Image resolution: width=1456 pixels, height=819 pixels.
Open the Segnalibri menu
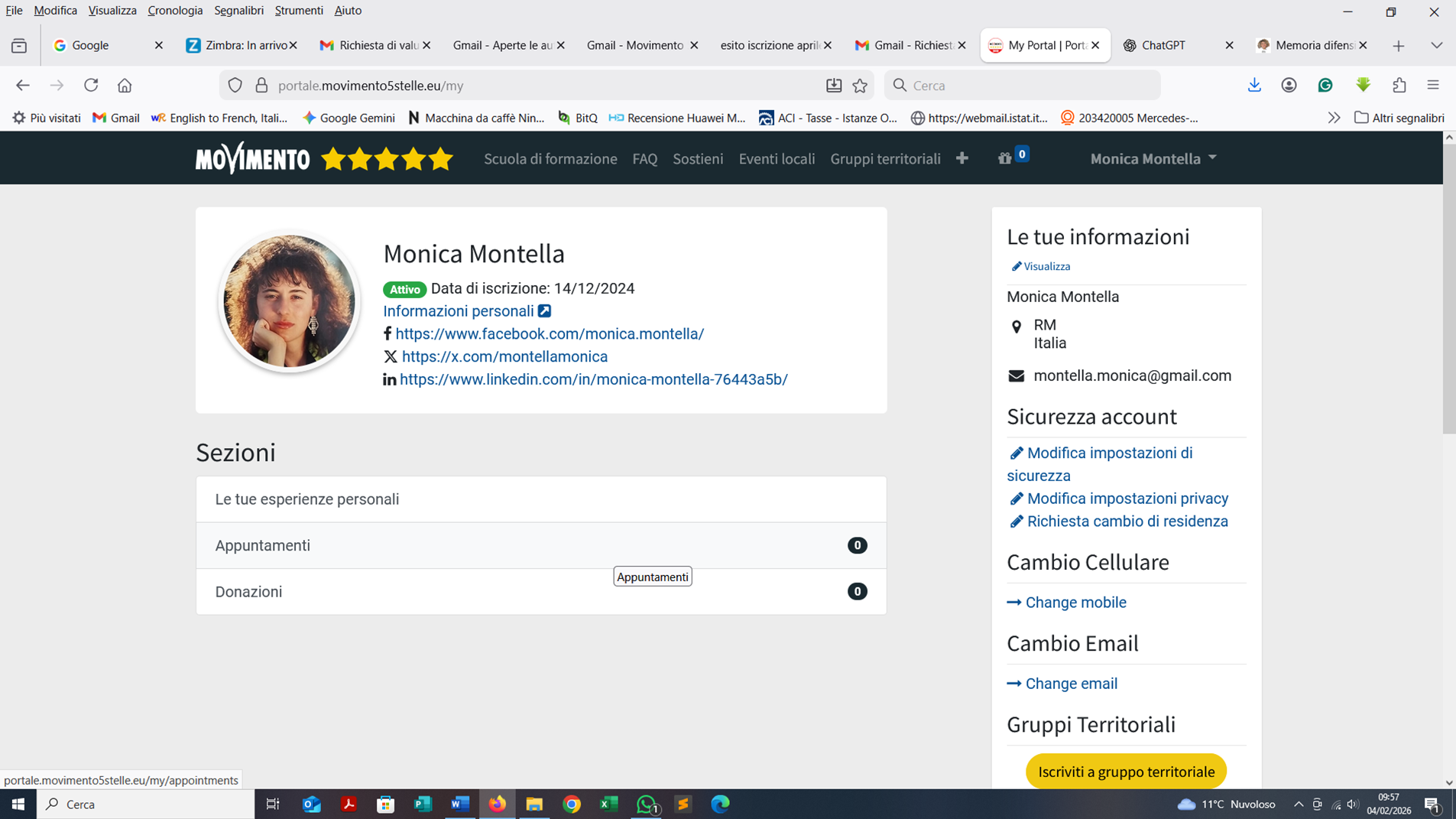point(238,11)
